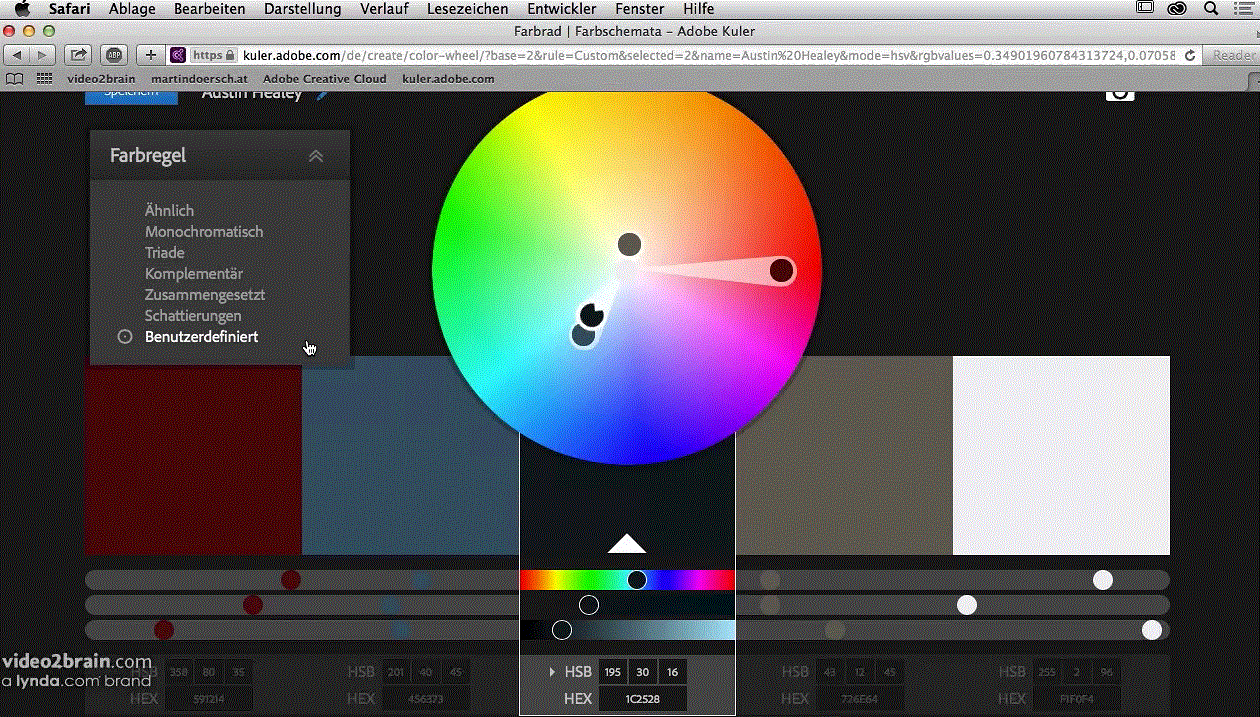This screenshot has height=717, width=1260.
Task: Open the Darstellung menu
Action: tap(302, 9)
